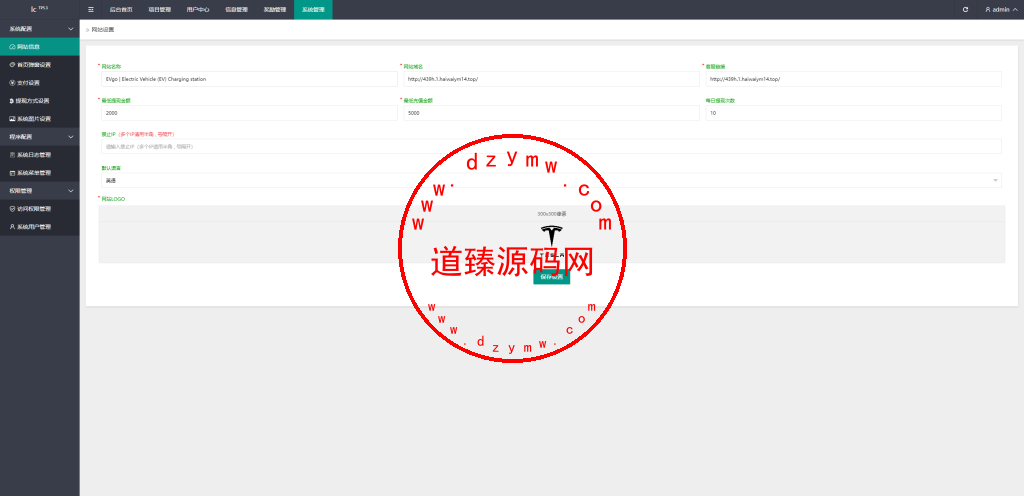The width and height of the screenshot is (1024, 496).
Task: Click the 禁止IP input field
Action: coord(551,146)
